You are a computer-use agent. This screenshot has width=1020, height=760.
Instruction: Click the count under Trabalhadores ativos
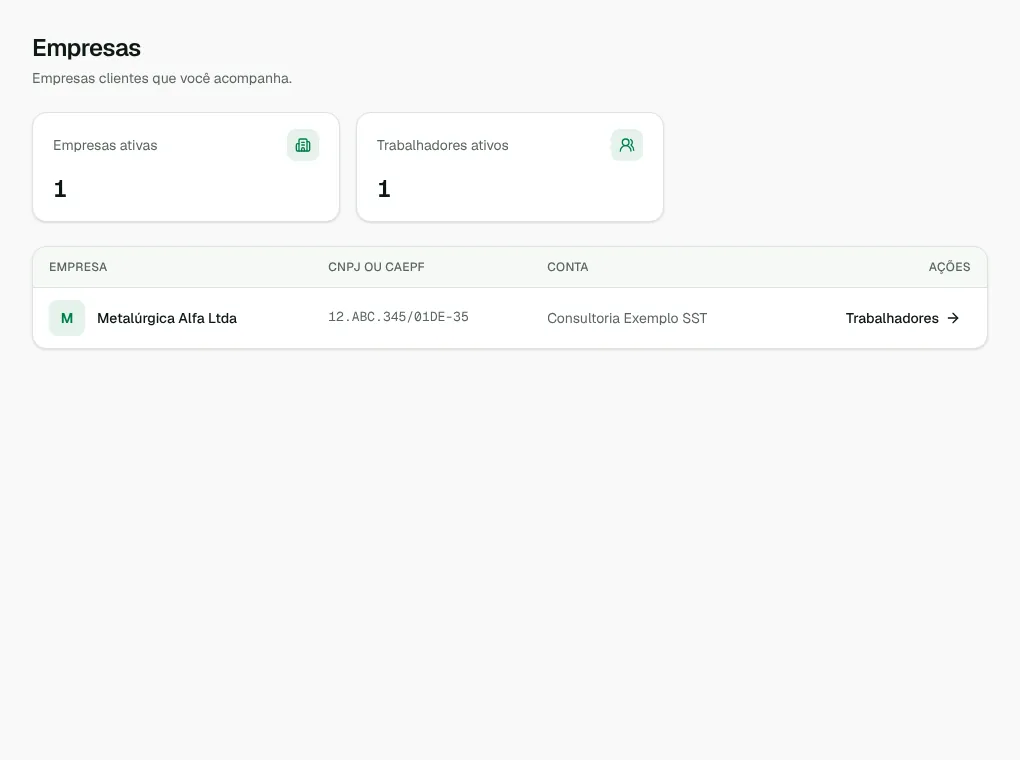(x=384, y=189)
